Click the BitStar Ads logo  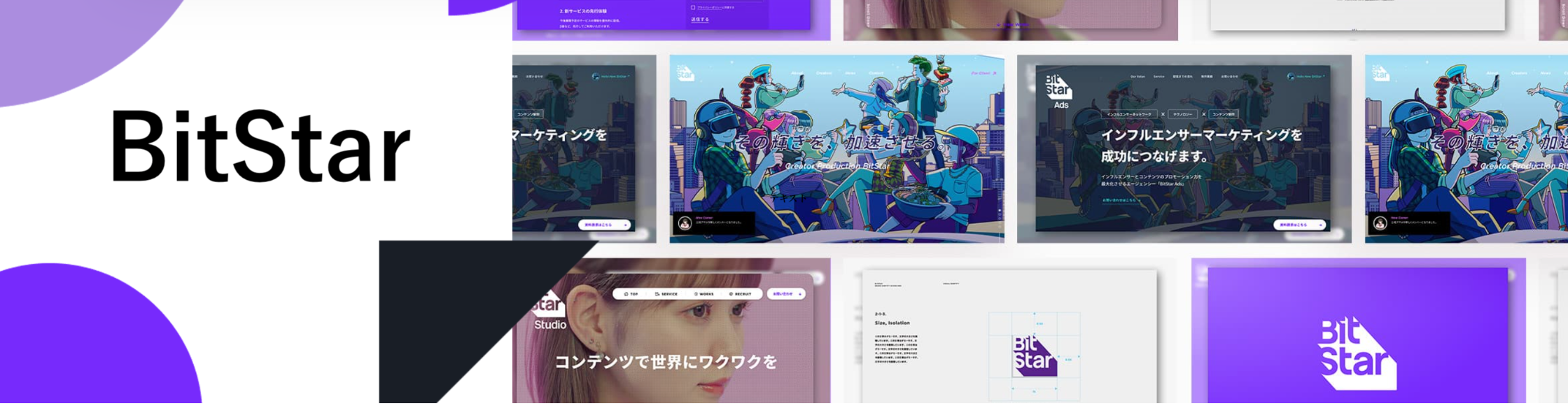click(x=1058, y=91)
